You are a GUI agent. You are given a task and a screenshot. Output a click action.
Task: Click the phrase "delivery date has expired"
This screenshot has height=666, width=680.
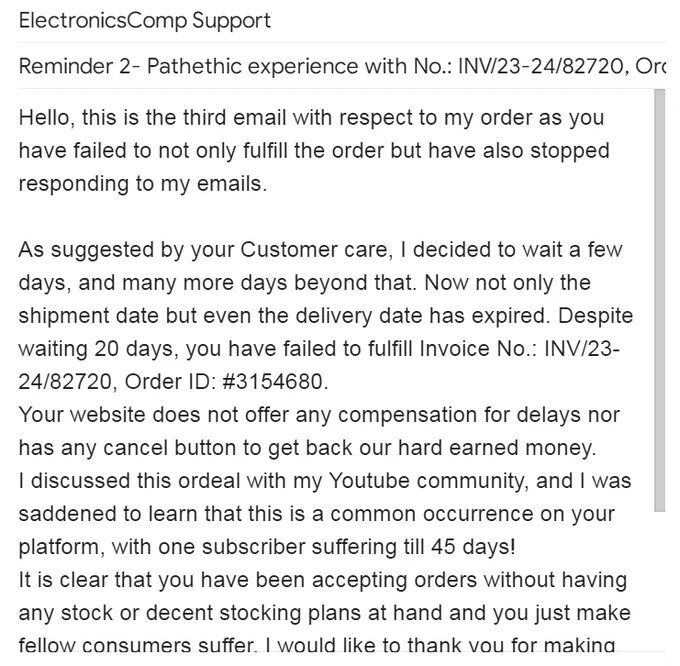coord(421,316)
